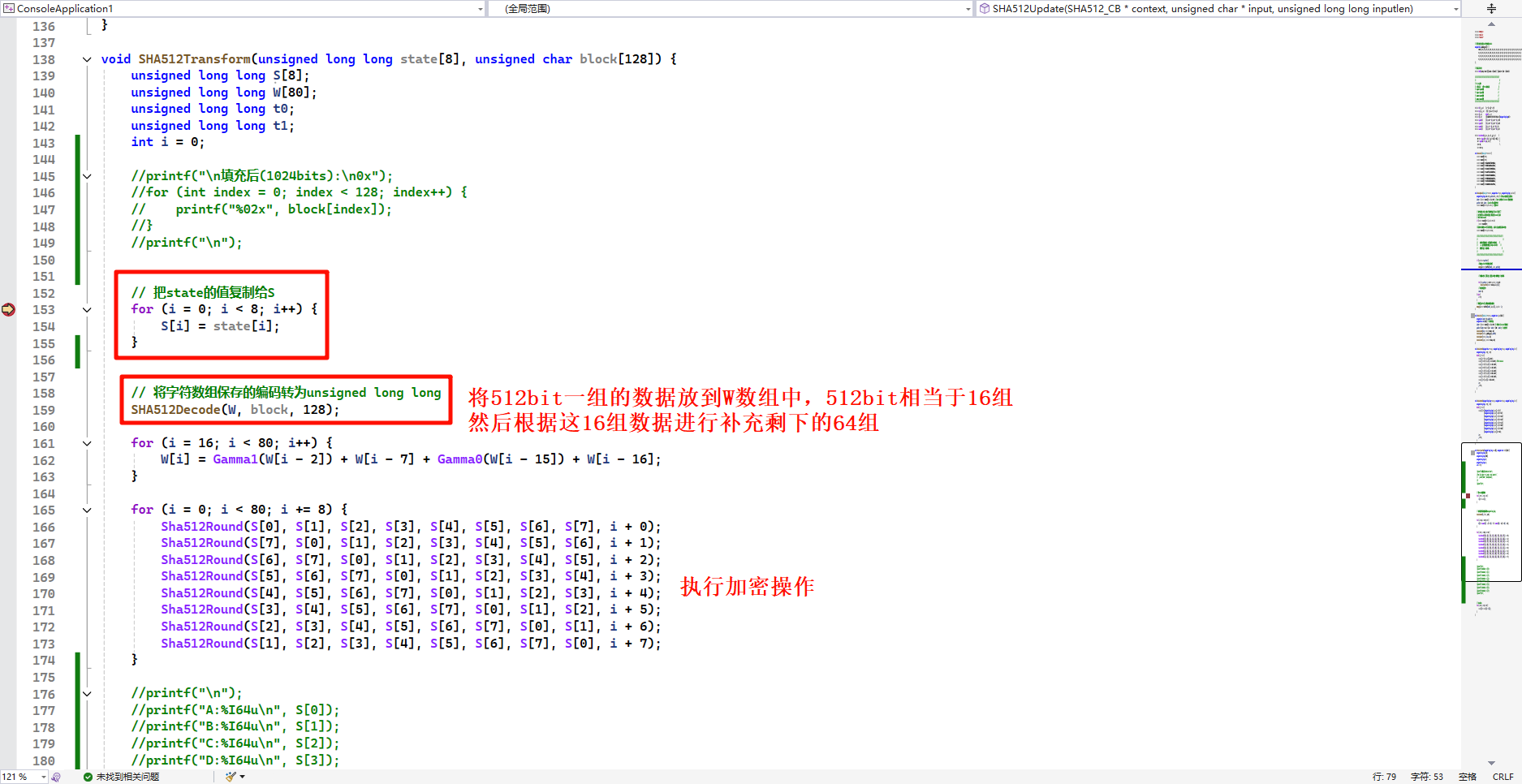Open the SHA512Update member function dropdown

[1455, 9]
